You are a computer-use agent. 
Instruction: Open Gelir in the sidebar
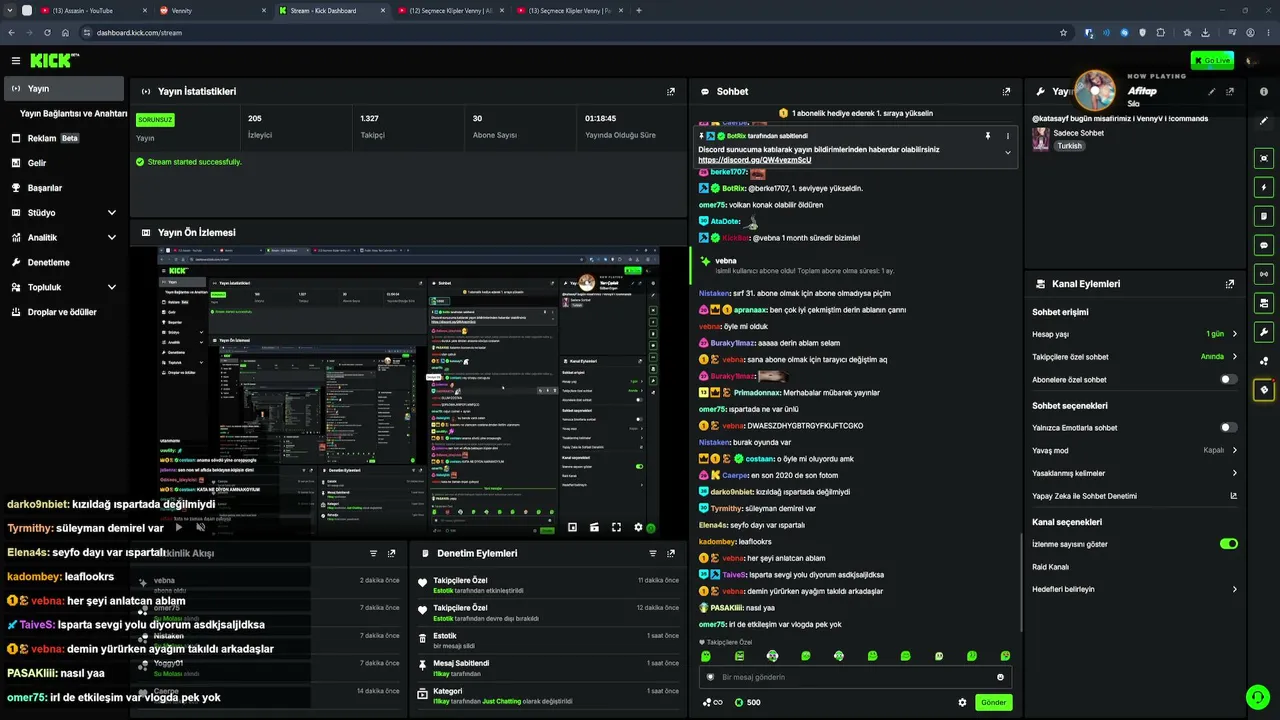(62, 163)
